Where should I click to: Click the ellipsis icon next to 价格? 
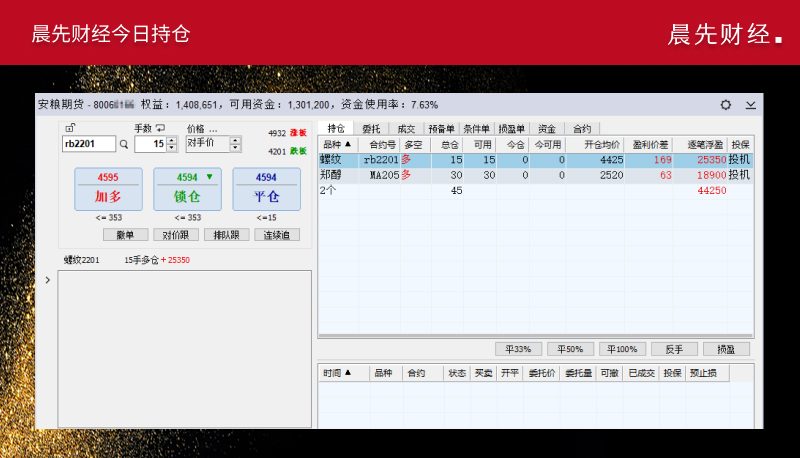tap(213, 129)
